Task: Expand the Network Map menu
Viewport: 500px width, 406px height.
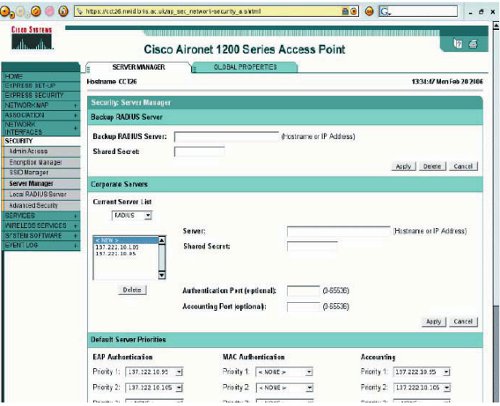Action: [41, 105]
